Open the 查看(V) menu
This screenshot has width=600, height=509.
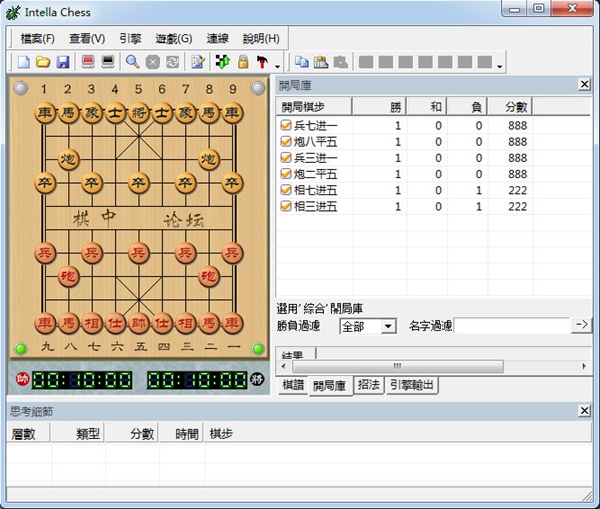point(87,39)
